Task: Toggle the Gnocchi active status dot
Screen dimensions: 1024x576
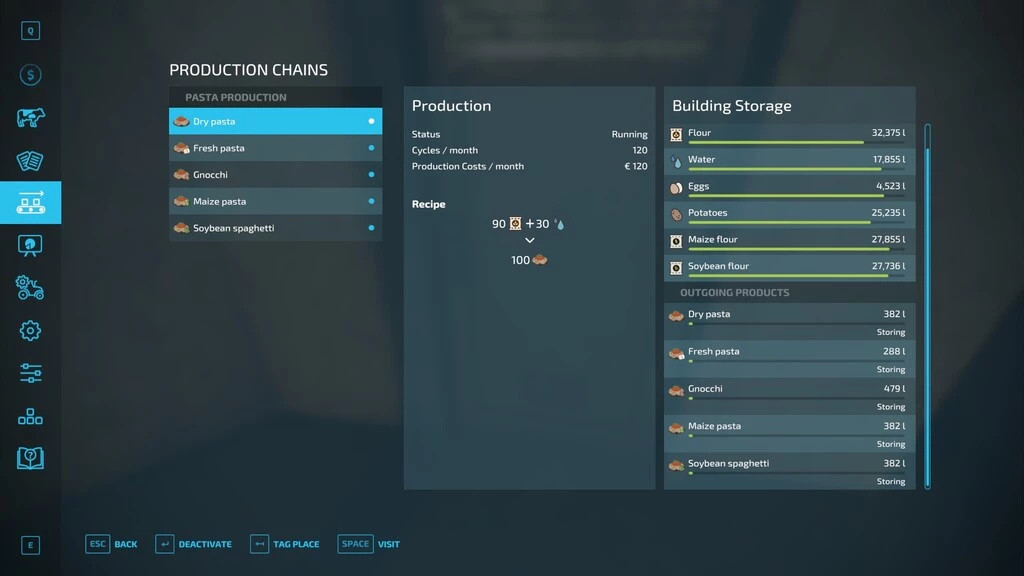Action: (x=371, y=174)
